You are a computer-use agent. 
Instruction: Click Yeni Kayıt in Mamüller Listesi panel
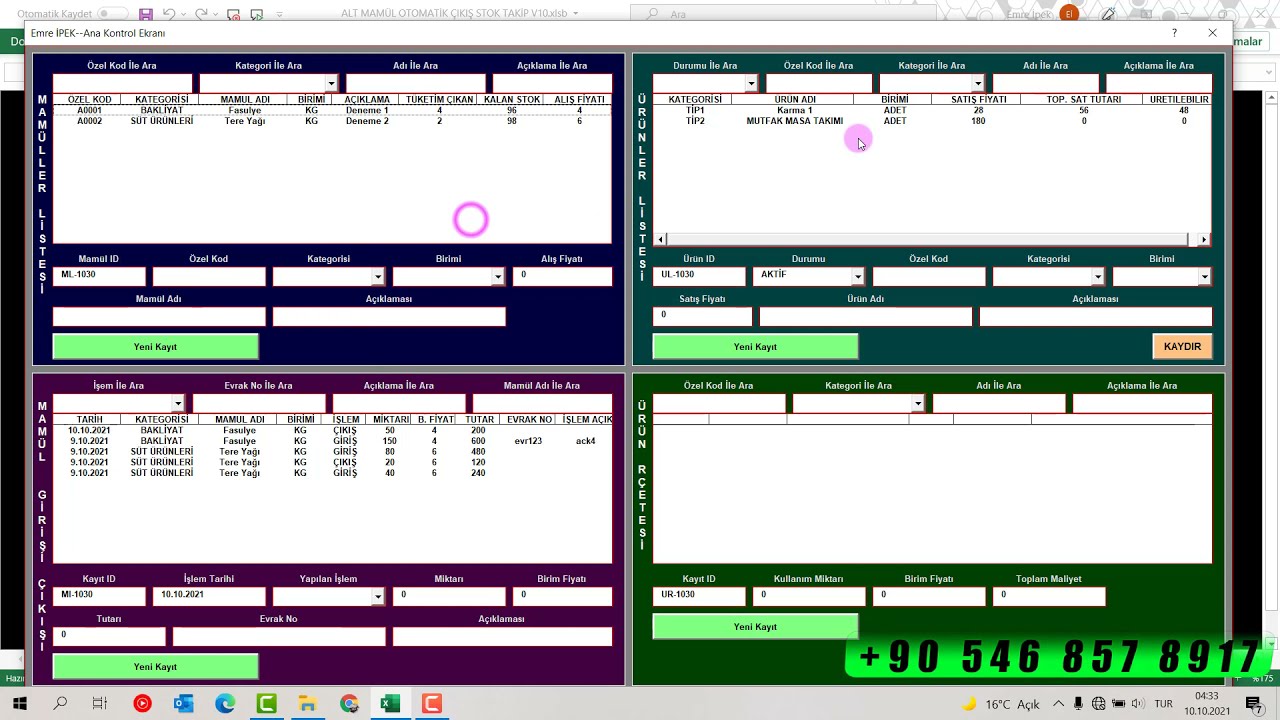point(155,347)
